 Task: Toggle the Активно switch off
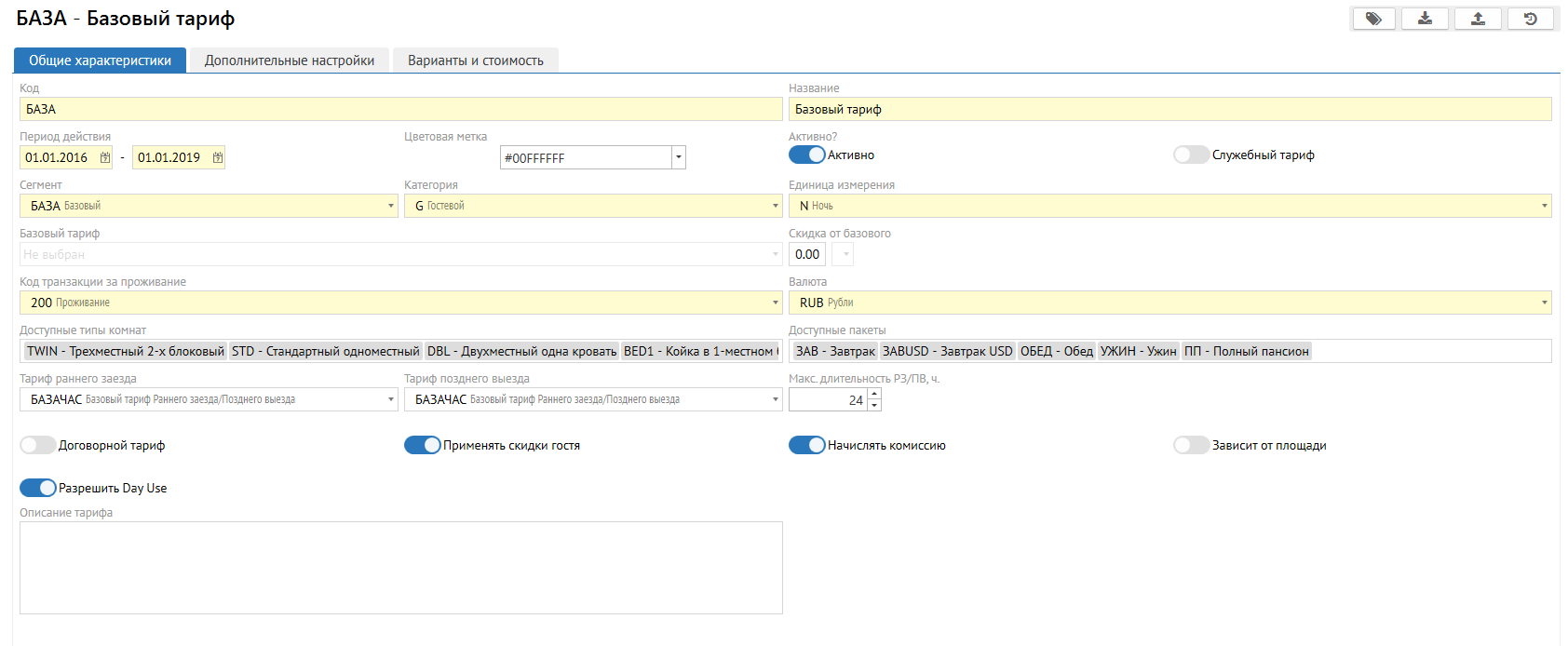tap(806, 155)
